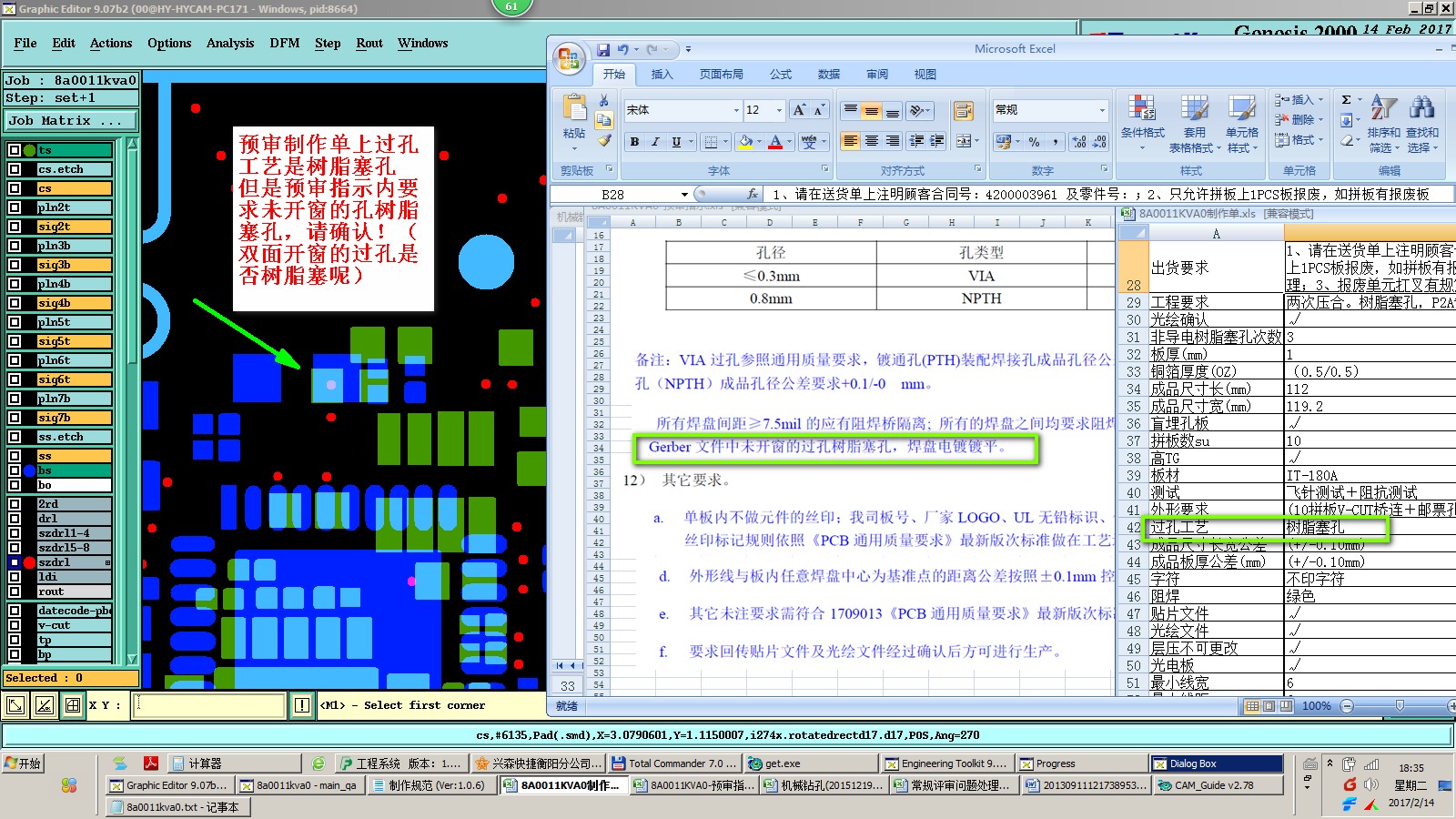This screenshot has width=1456, height=819.
Task: Open the font size 12 dropdown
Action: pyautogui.click(x=779, y=110)
